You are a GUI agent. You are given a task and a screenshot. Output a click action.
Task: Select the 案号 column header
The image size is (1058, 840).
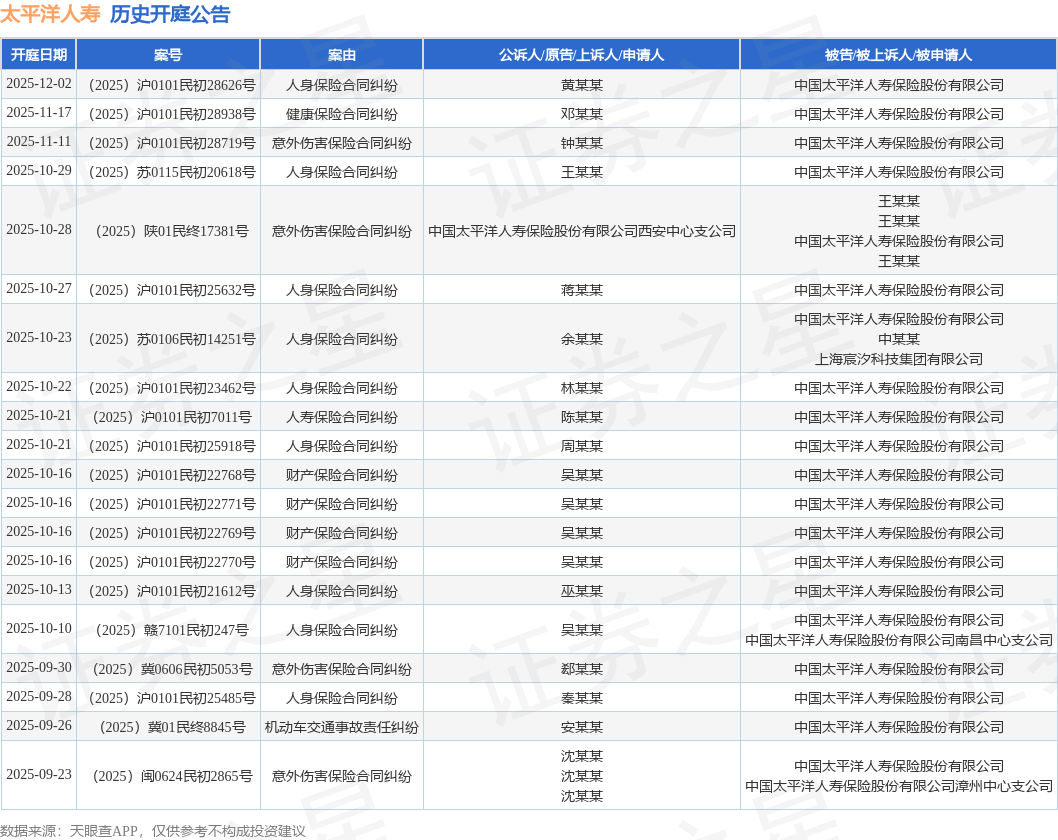tap(168, 55)
